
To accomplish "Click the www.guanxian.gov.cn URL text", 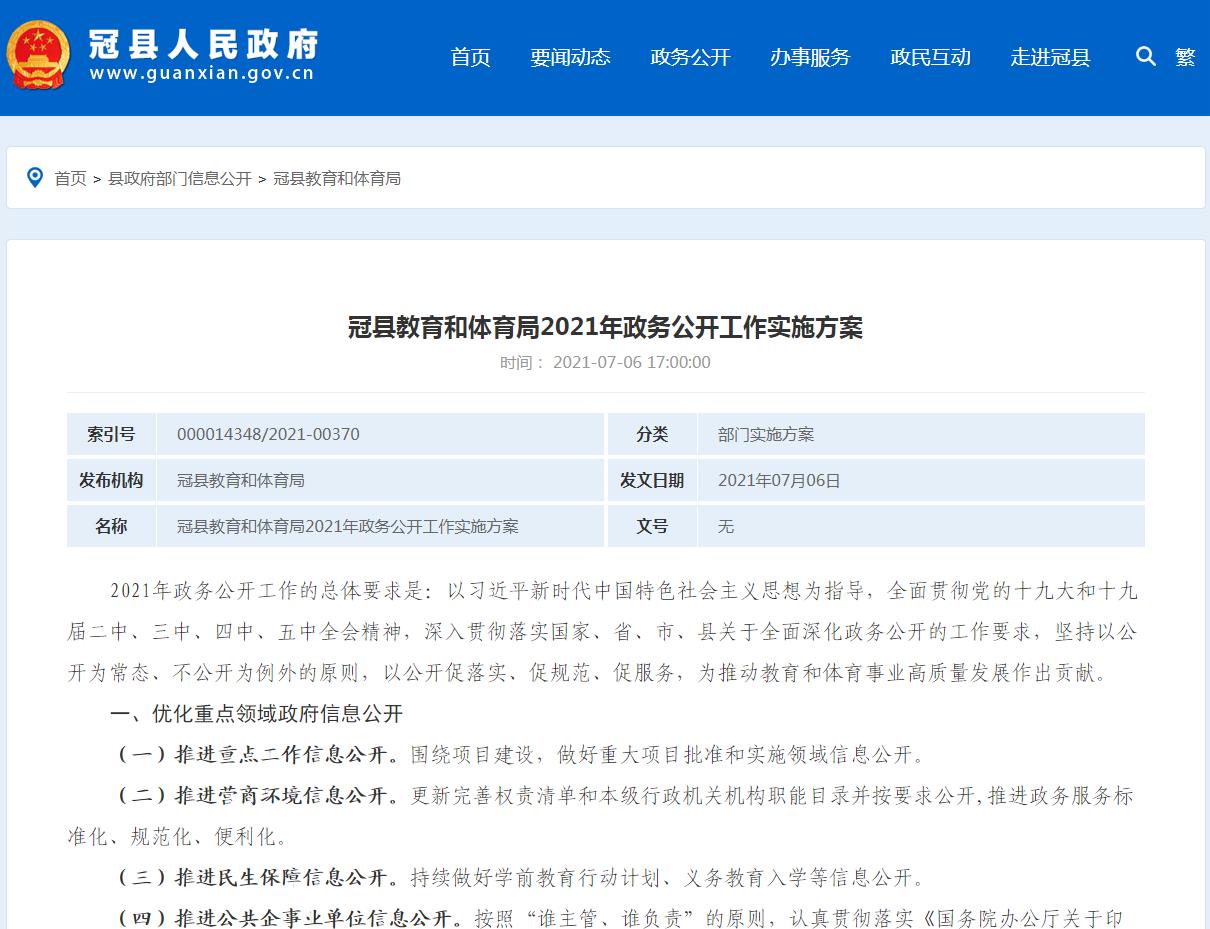I will (202, 73).
